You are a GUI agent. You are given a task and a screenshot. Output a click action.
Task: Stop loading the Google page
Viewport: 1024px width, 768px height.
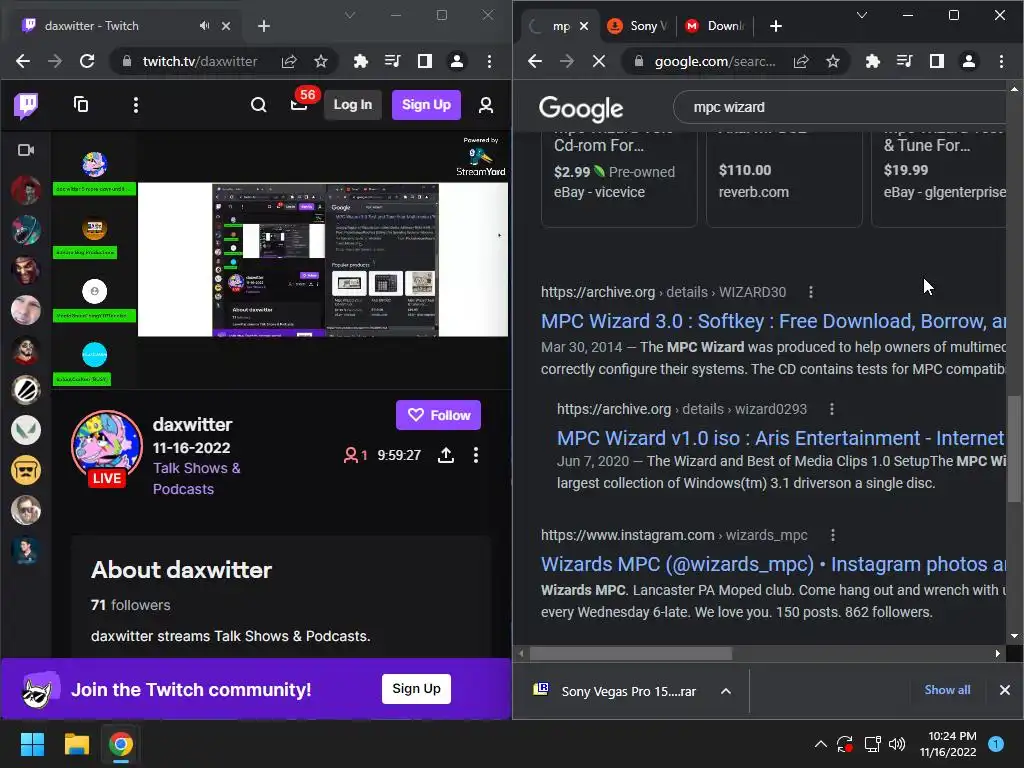point(599,61)
